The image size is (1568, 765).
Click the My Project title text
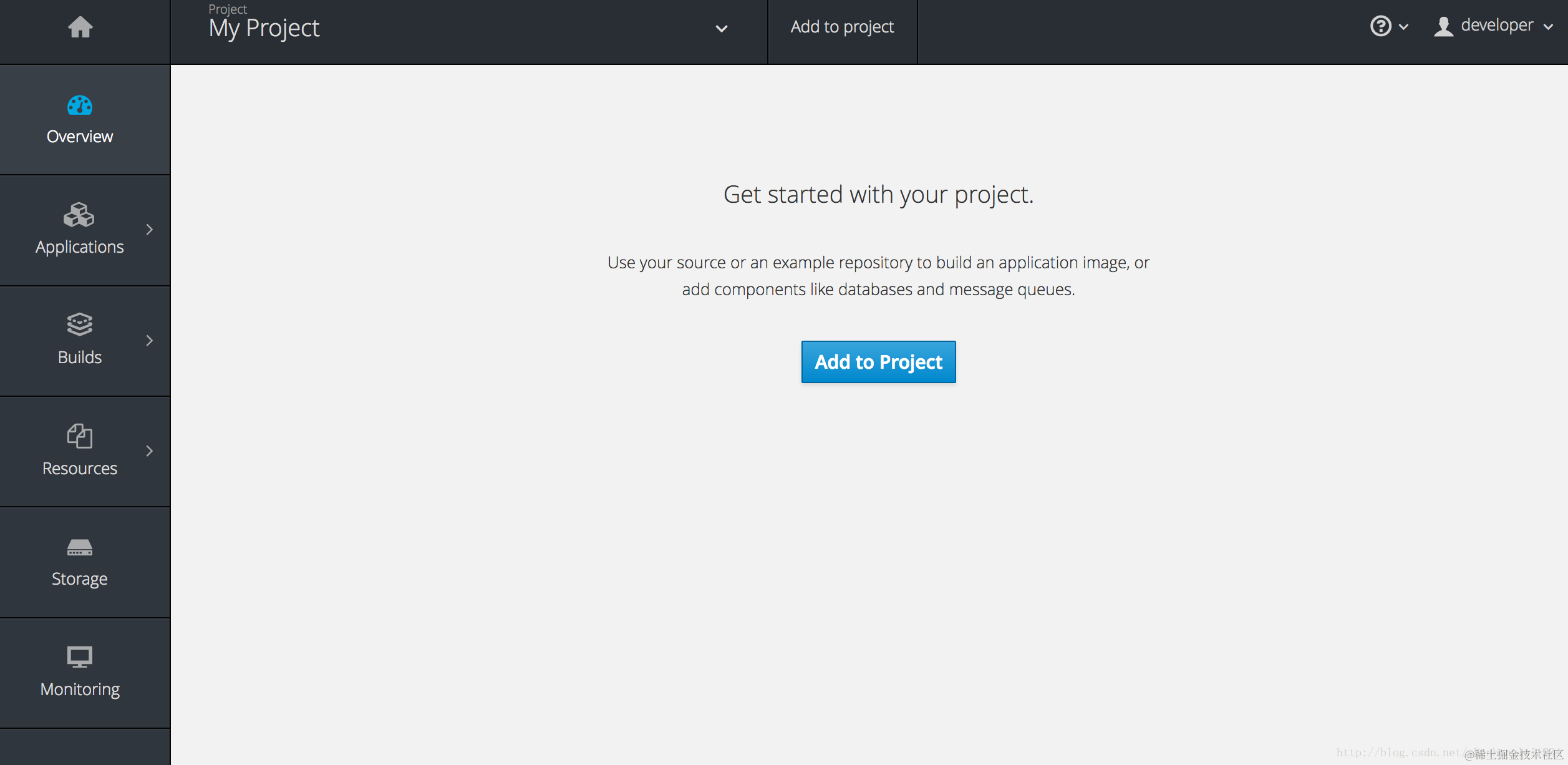(x=264, y=29)
